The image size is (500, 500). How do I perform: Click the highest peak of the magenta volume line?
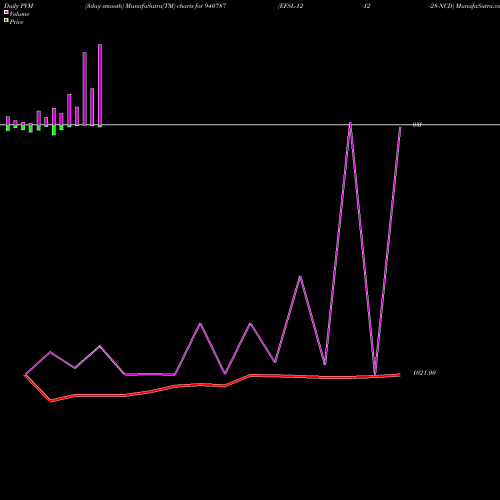(x=350, y=124)
